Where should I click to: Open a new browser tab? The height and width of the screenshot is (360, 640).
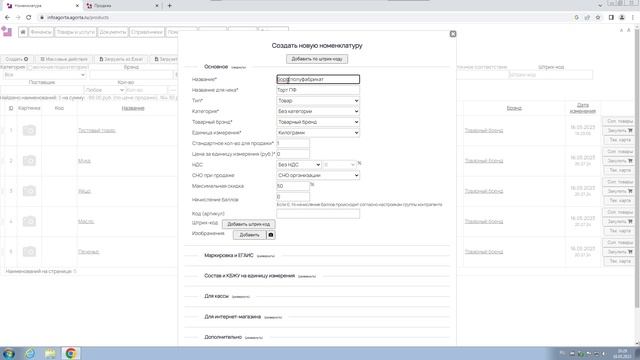pos(169,6)
